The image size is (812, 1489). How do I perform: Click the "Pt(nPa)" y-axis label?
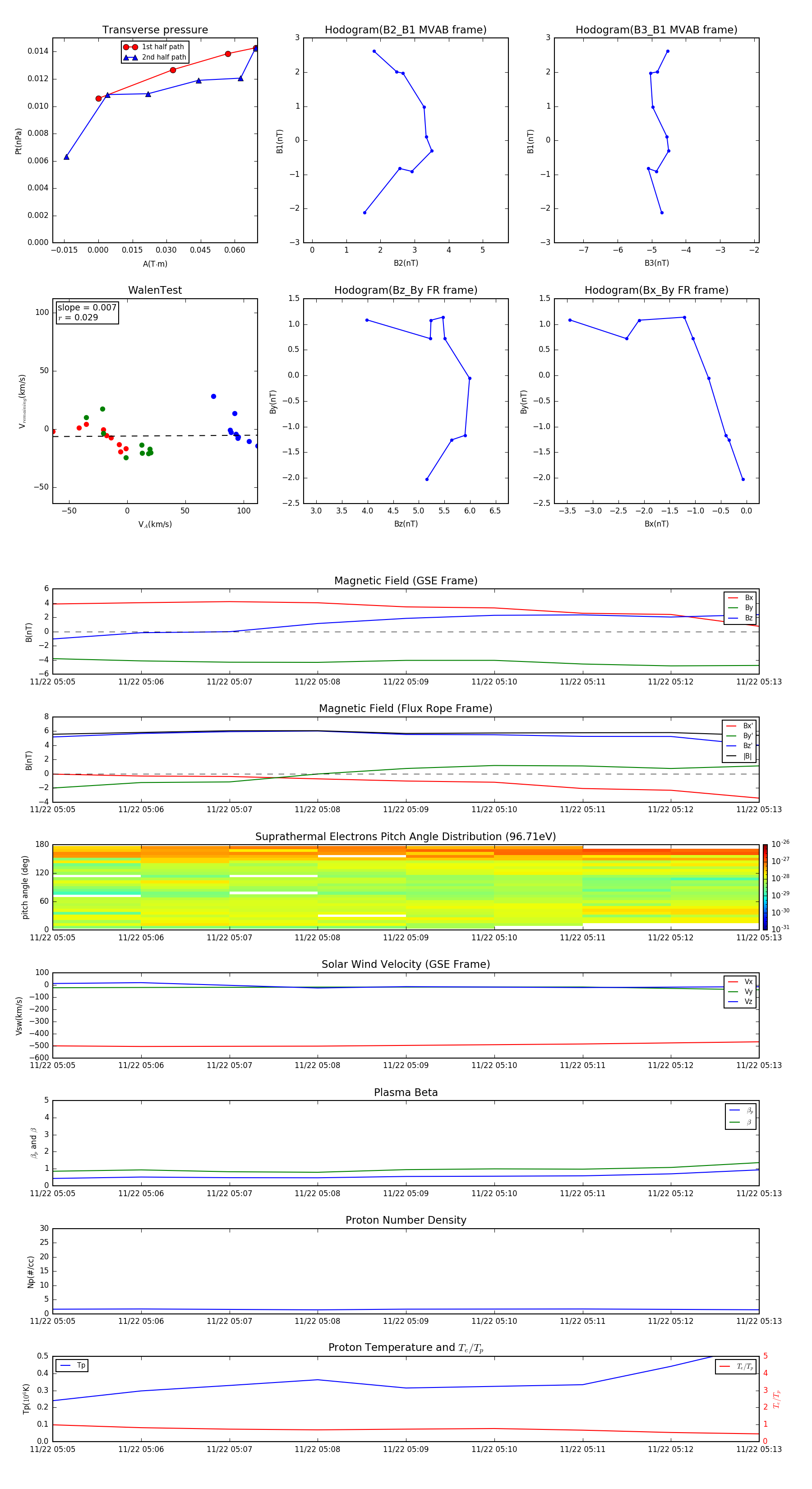pos(18,140)
